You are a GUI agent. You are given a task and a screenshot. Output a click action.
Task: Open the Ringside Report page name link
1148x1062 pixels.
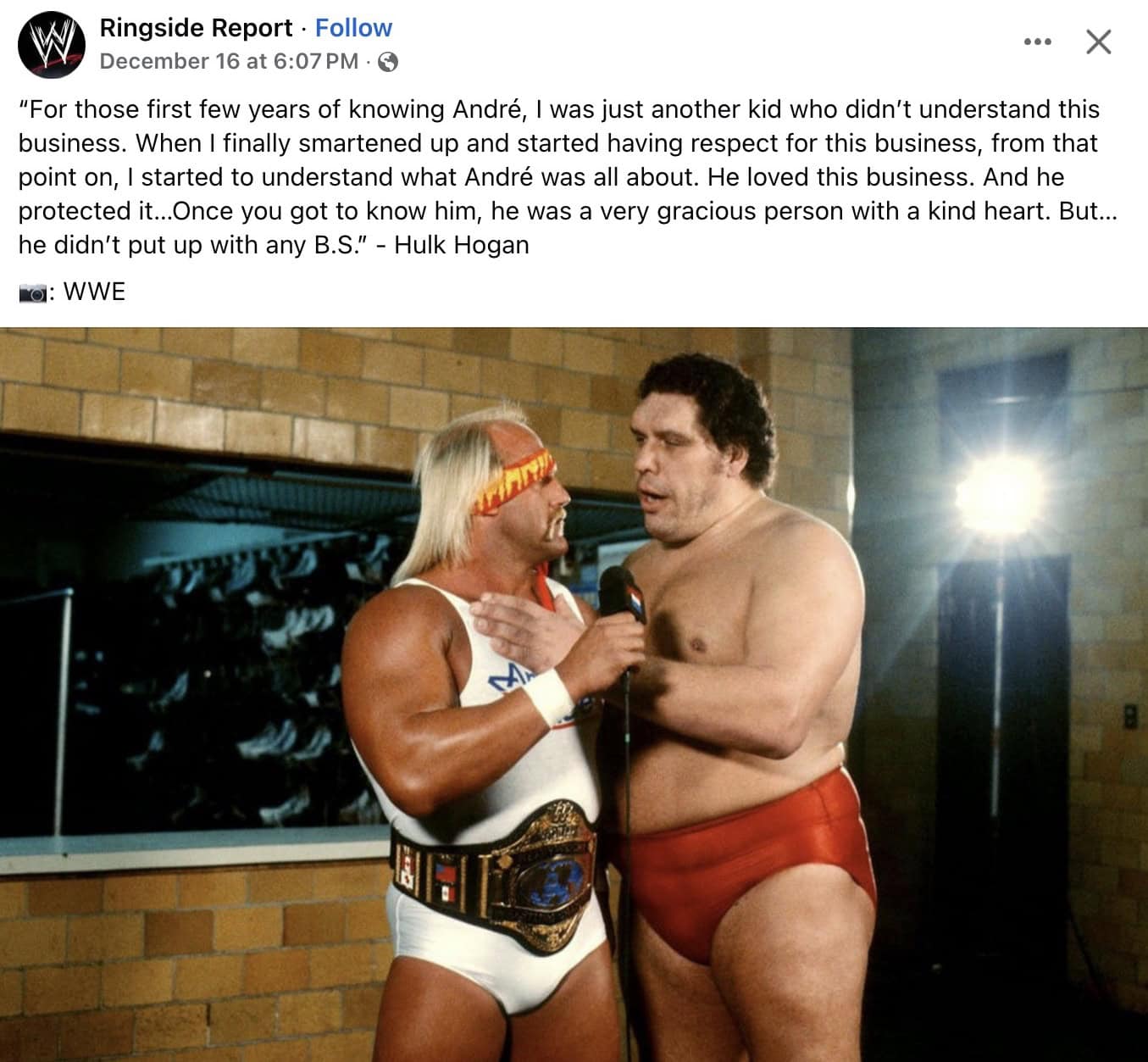point(196,28)
